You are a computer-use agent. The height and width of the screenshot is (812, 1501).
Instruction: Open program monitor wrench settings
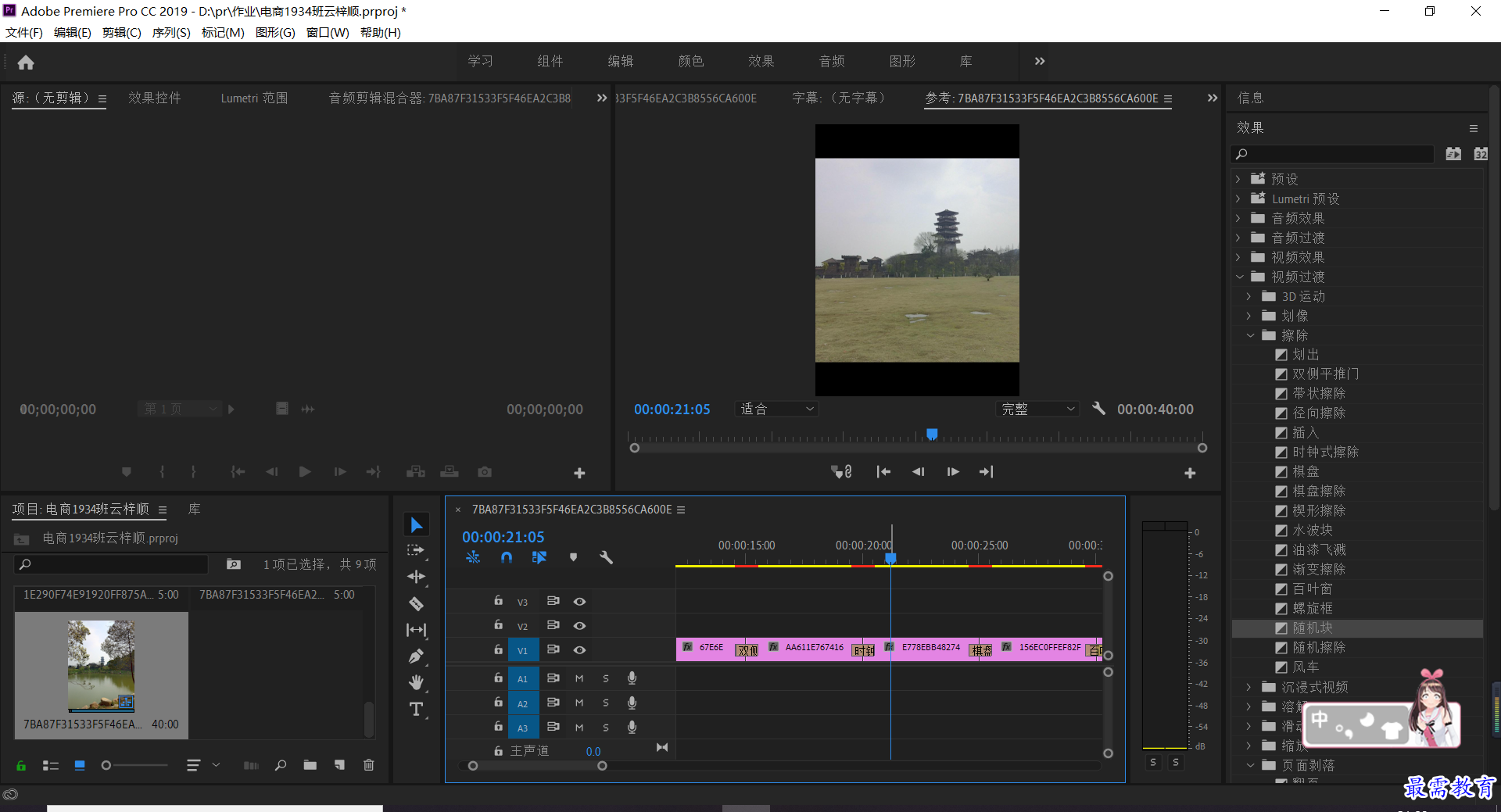pyautogui.click(x=1098, y=408)
